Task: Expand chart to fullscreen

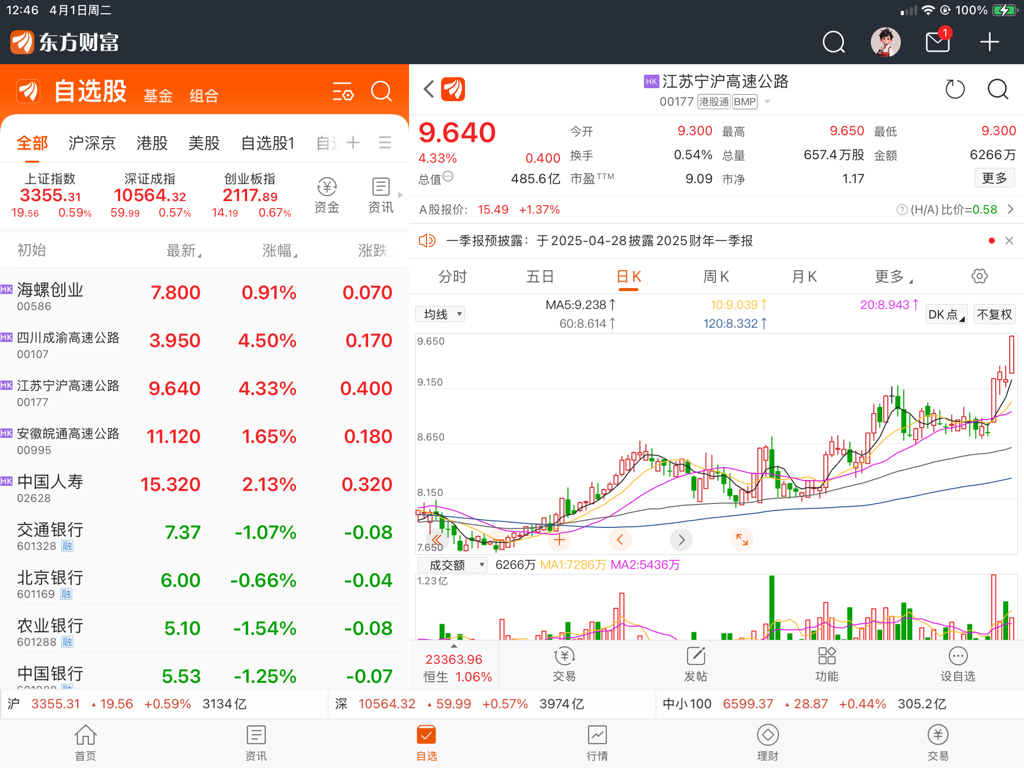Action: click(x=742, y=539)
